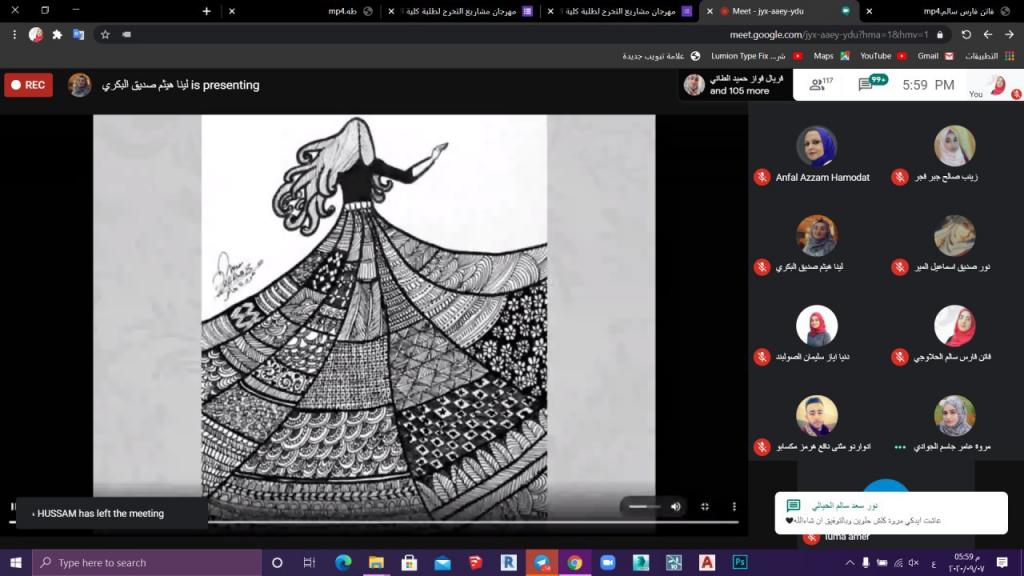Click the red REC recording indicator
This screenshot has height=576, width=1024.
tap(28, 85)
